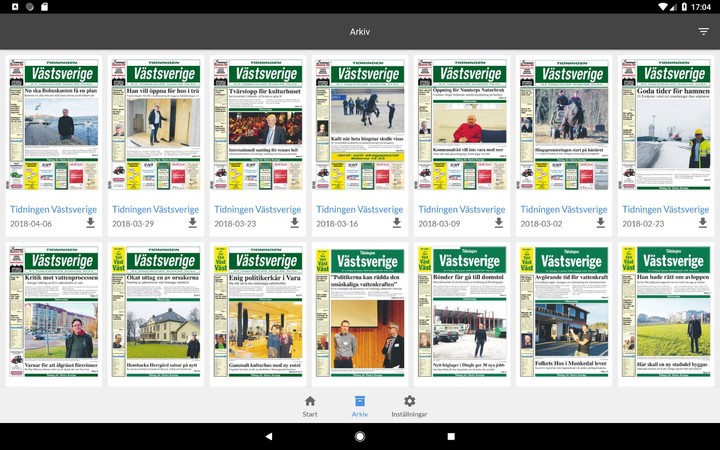Tap the Android recent apps button

451,436
